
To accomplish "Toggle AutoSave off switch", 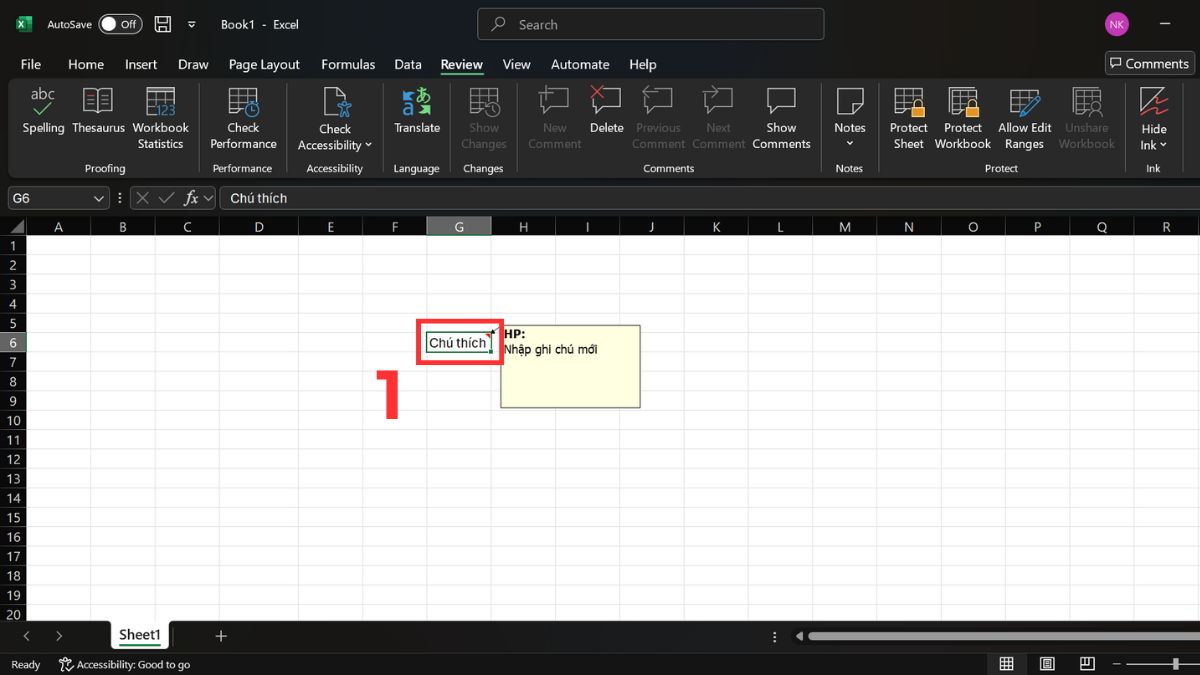I will [120, 24].
